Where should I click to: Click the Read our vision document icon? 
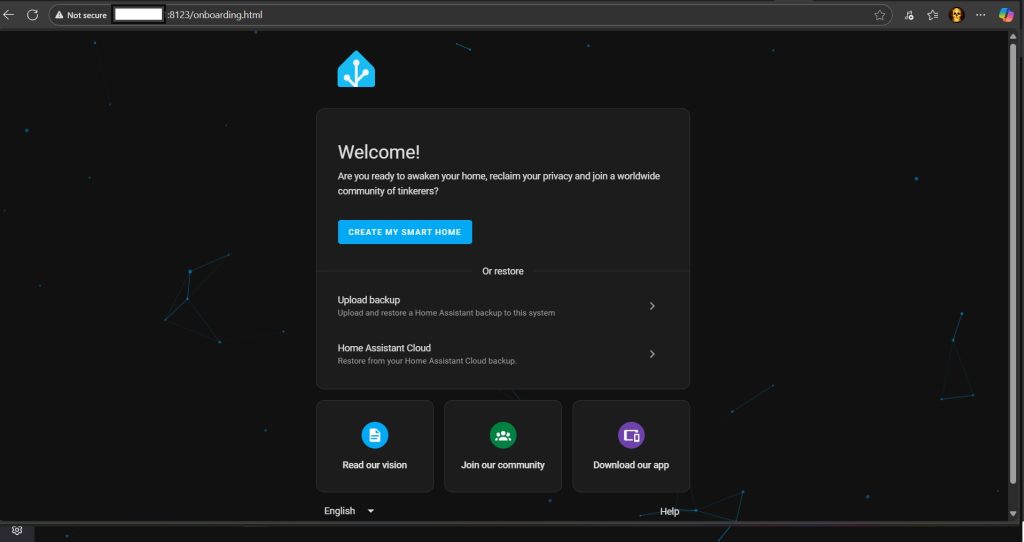point(375,436)
